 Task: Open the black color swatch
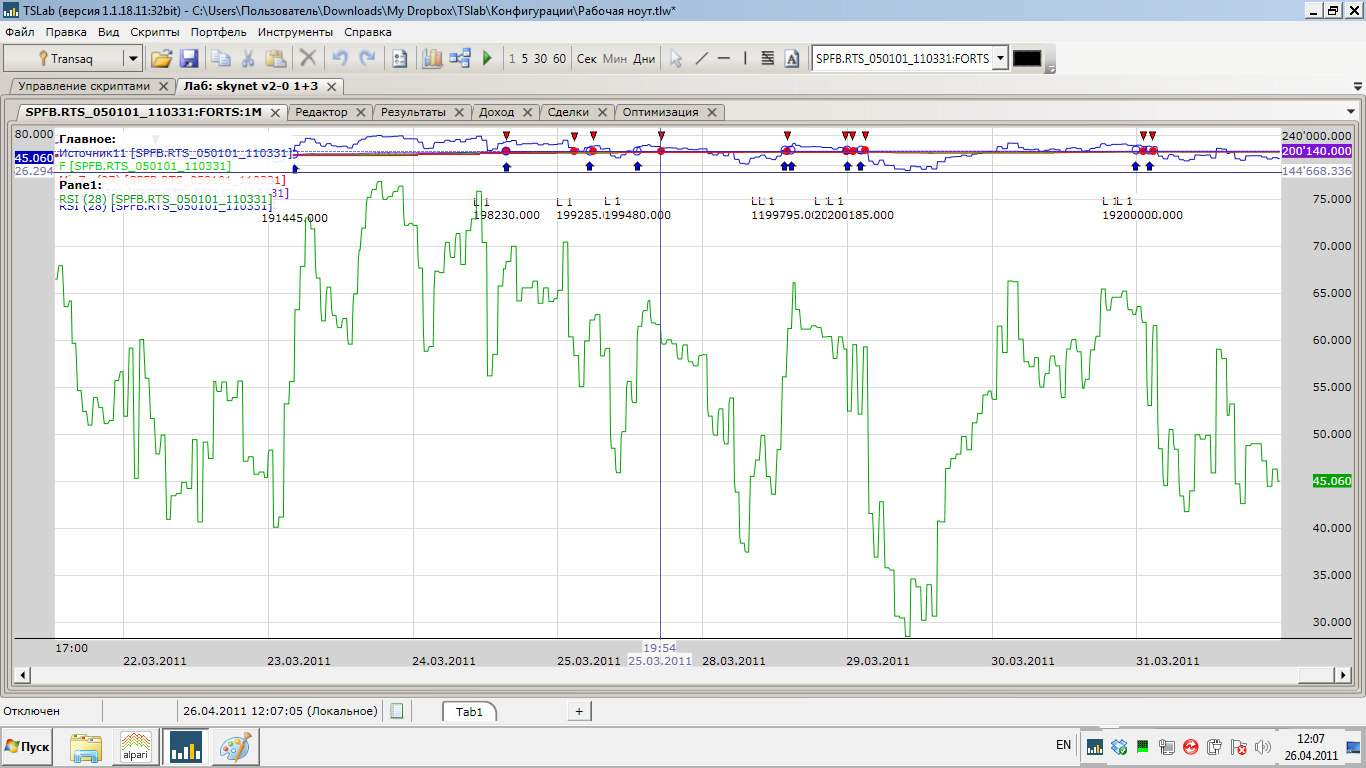click(x=1027, y=59)
